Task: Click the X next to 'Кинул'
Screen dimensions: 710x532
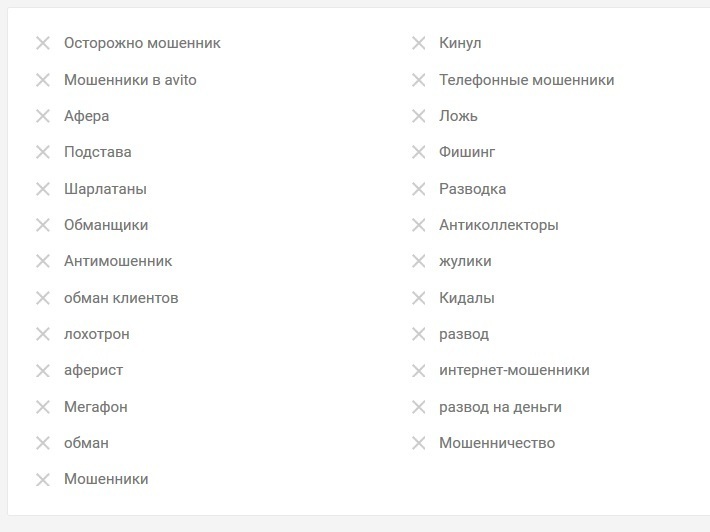Action: (419, 43)
